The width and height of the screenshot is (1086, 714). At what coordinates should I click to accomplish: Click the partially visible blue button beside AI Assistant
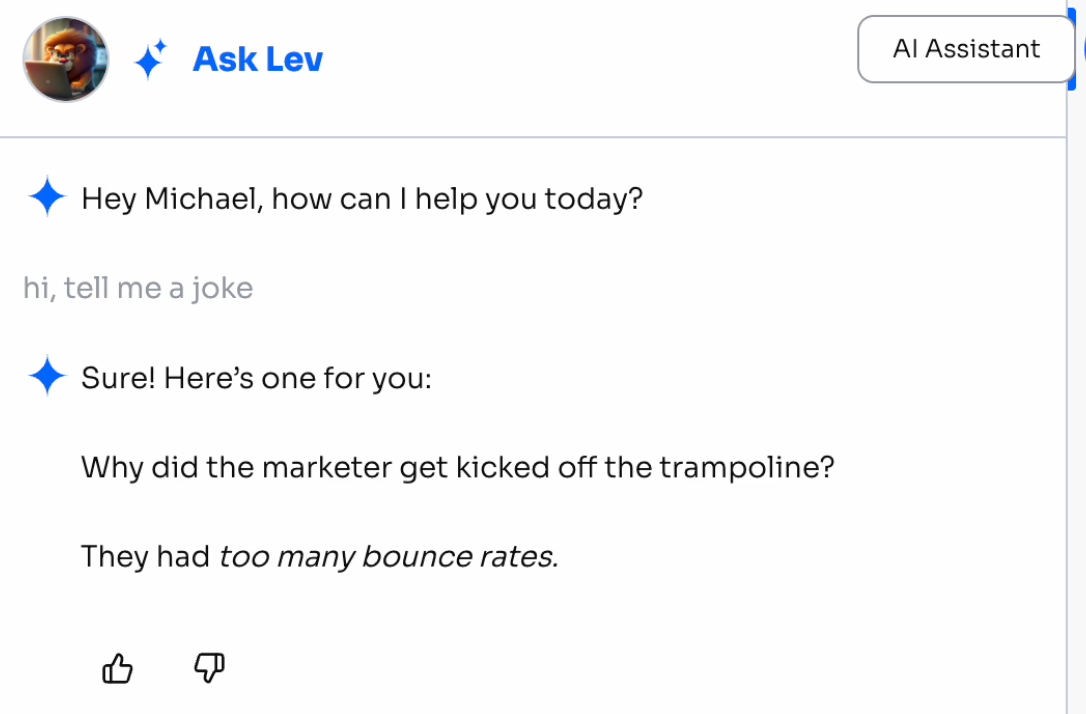tap(1082, 48)
